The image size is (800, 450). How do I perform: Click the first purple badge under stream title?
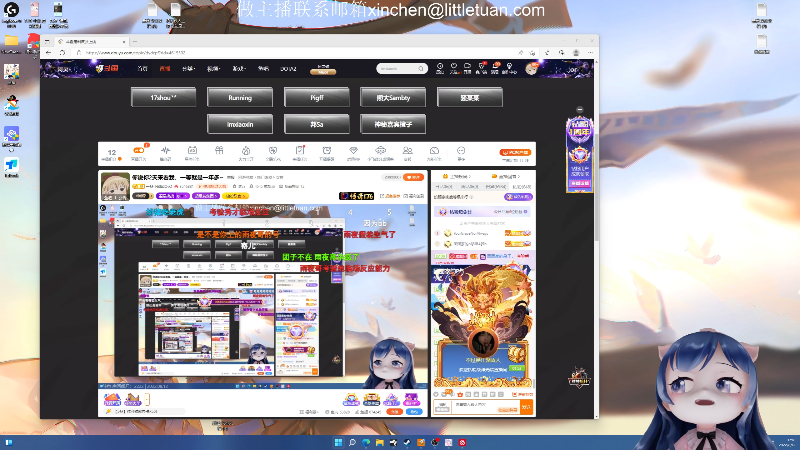173,196
